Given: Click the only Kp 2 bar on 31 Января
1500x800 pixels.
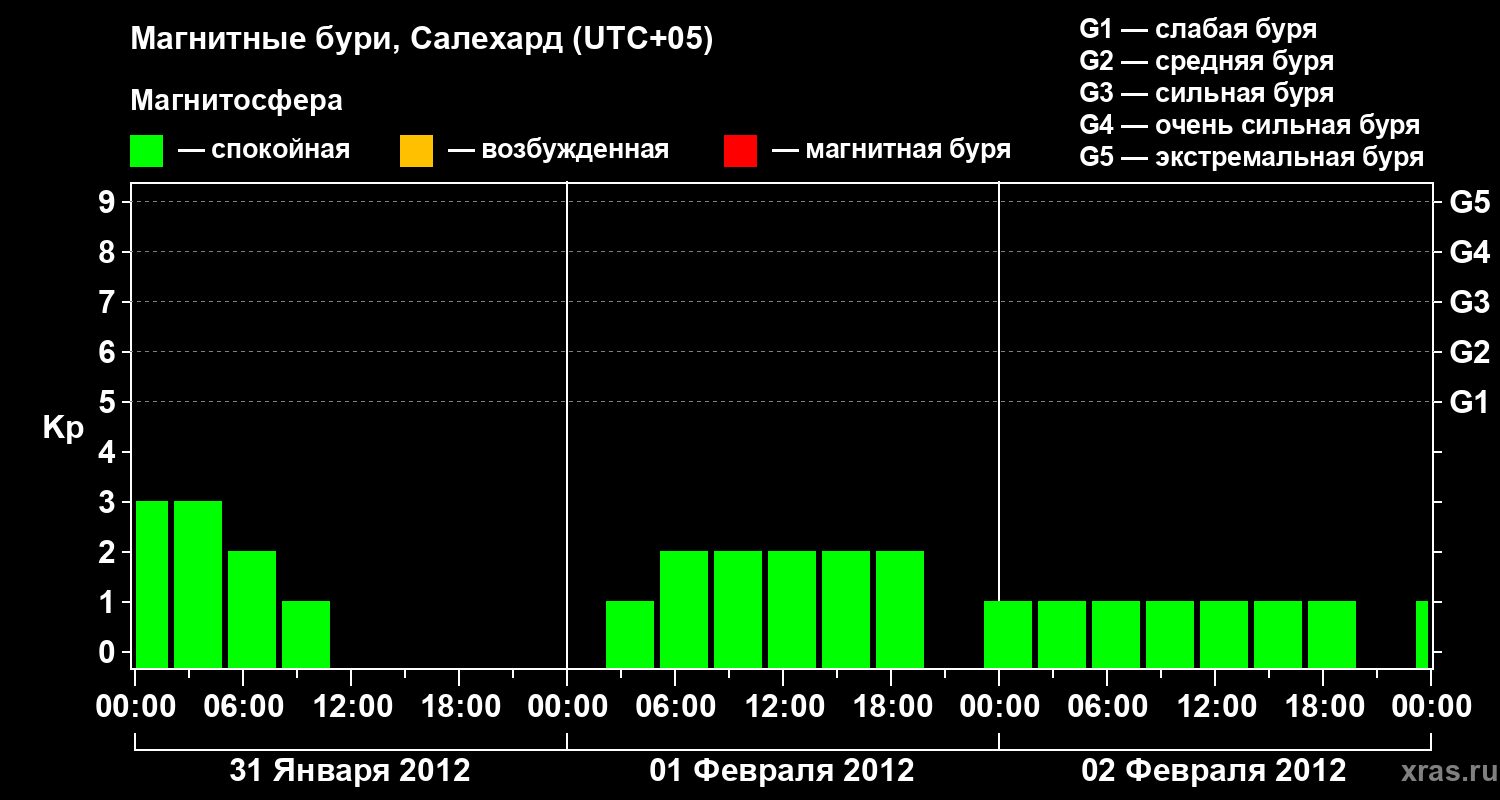Looking at the screenshot, I should 252,609.
